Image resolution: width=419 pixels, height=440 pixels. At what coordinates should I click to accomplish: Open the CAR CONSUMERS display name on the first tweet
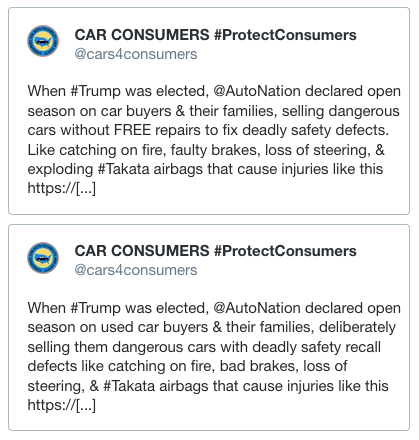coord(142,35)
